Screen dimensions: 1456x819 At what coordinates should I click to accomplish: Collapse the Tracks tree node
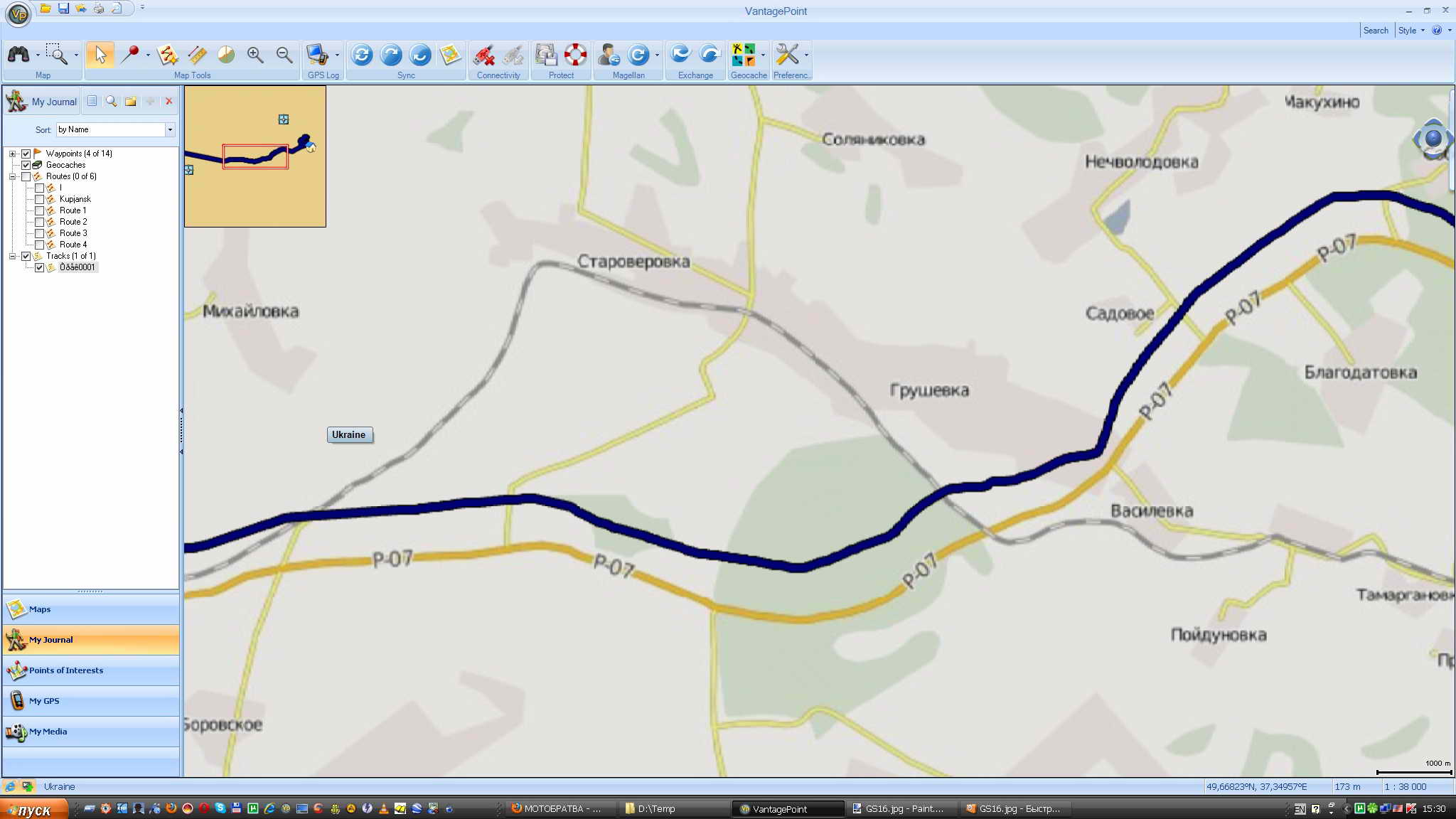click(12, 256)
